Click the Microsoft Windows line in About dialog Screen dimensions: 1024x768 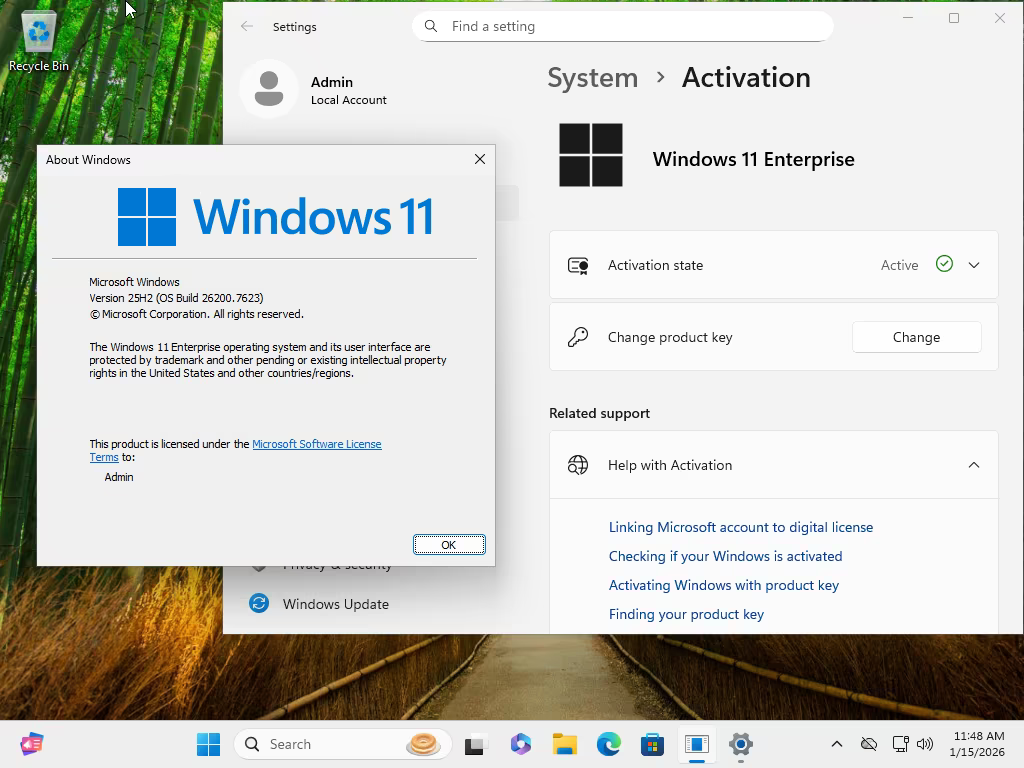tap(135, 282)
